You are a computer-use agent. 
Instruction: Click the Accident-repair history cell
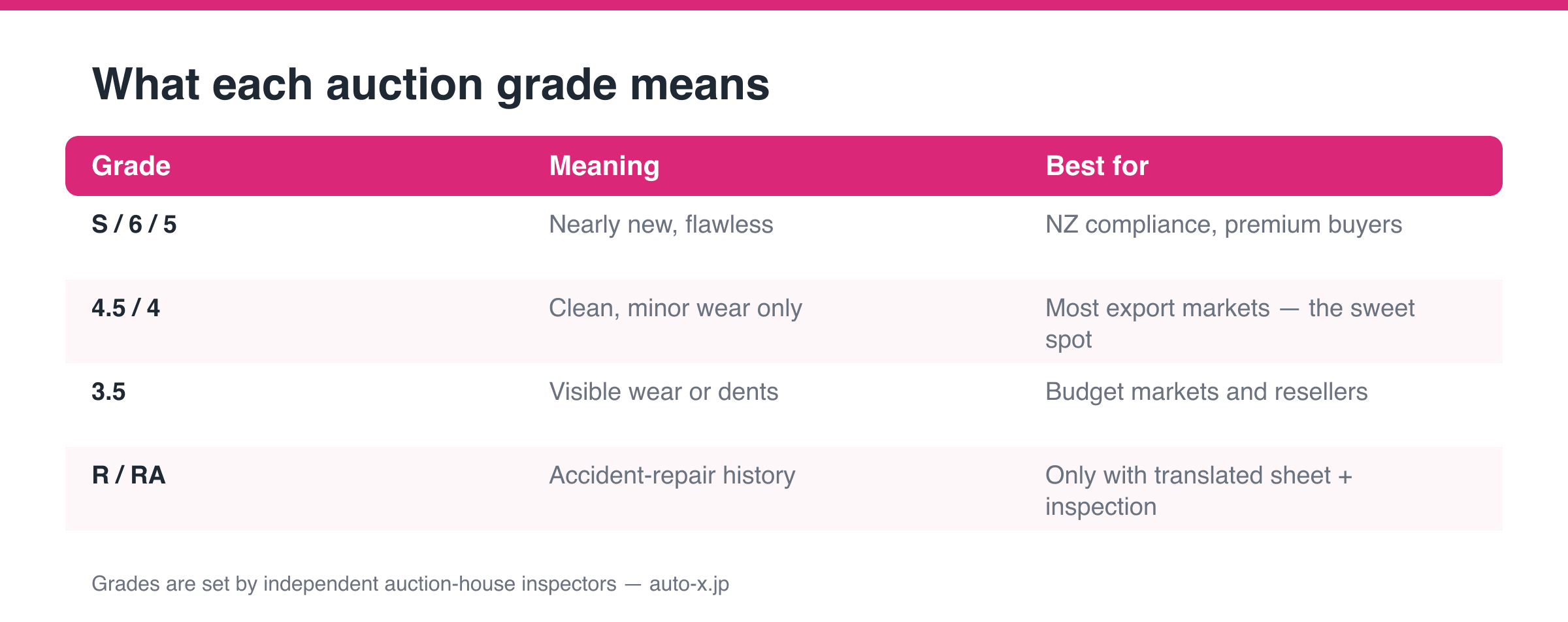672,476
